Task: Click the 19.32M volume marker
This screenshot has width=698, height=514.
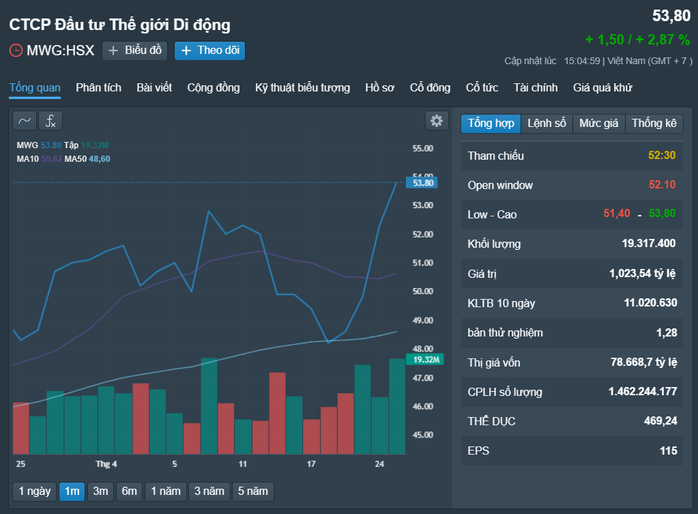Action: (x=425, y=360)
